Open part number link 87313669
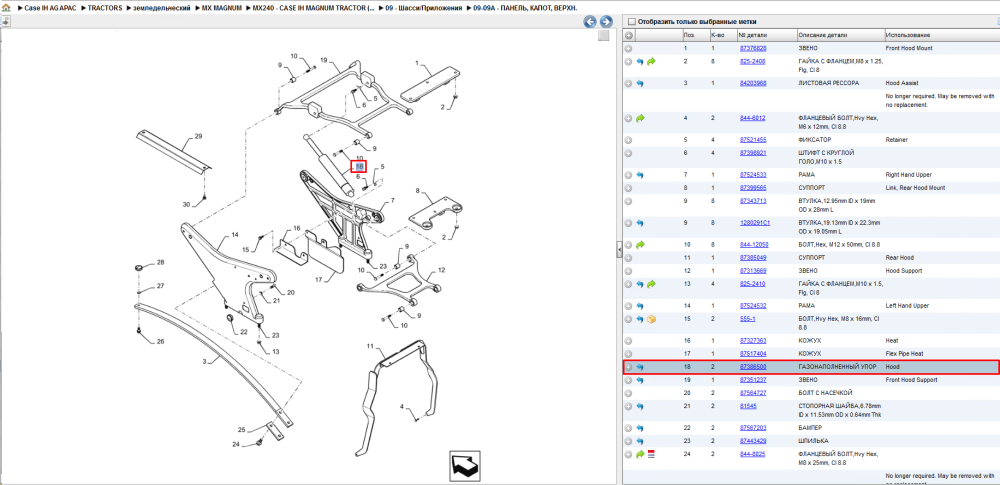Viewport: 1000px width, 485px height. tap(753, 271)
